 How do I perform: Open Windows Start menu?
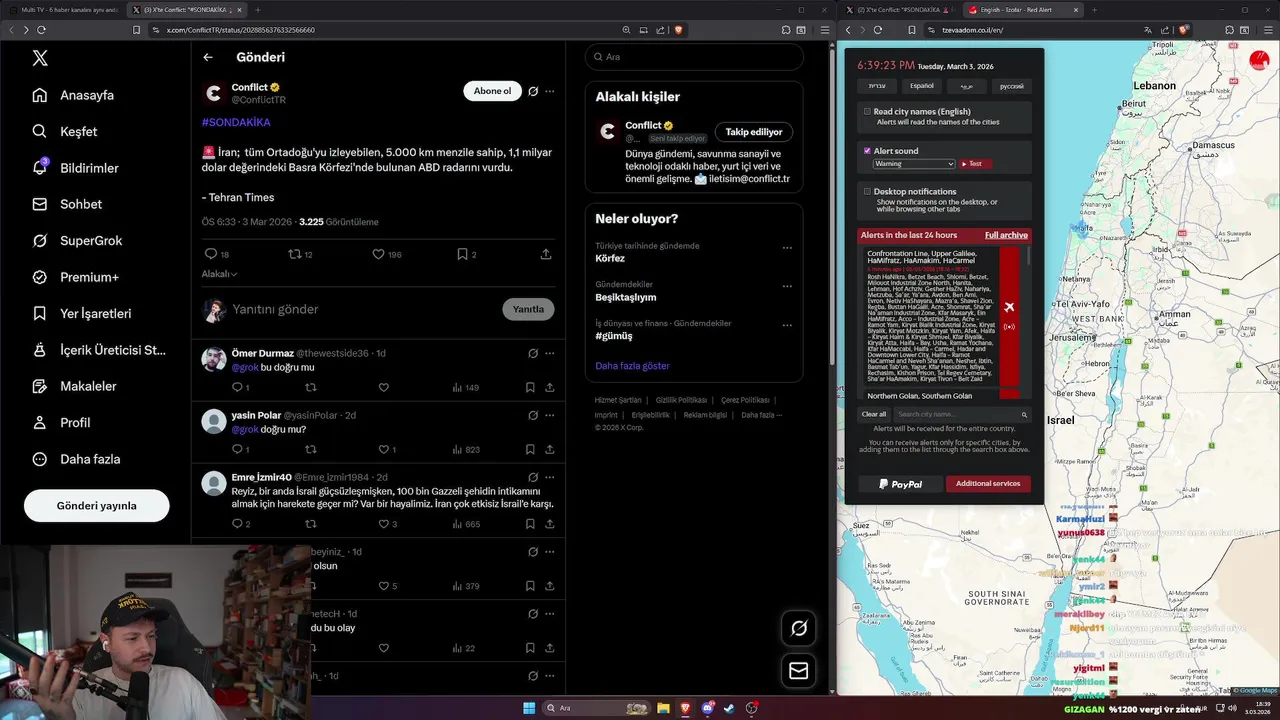pos(529,708)
